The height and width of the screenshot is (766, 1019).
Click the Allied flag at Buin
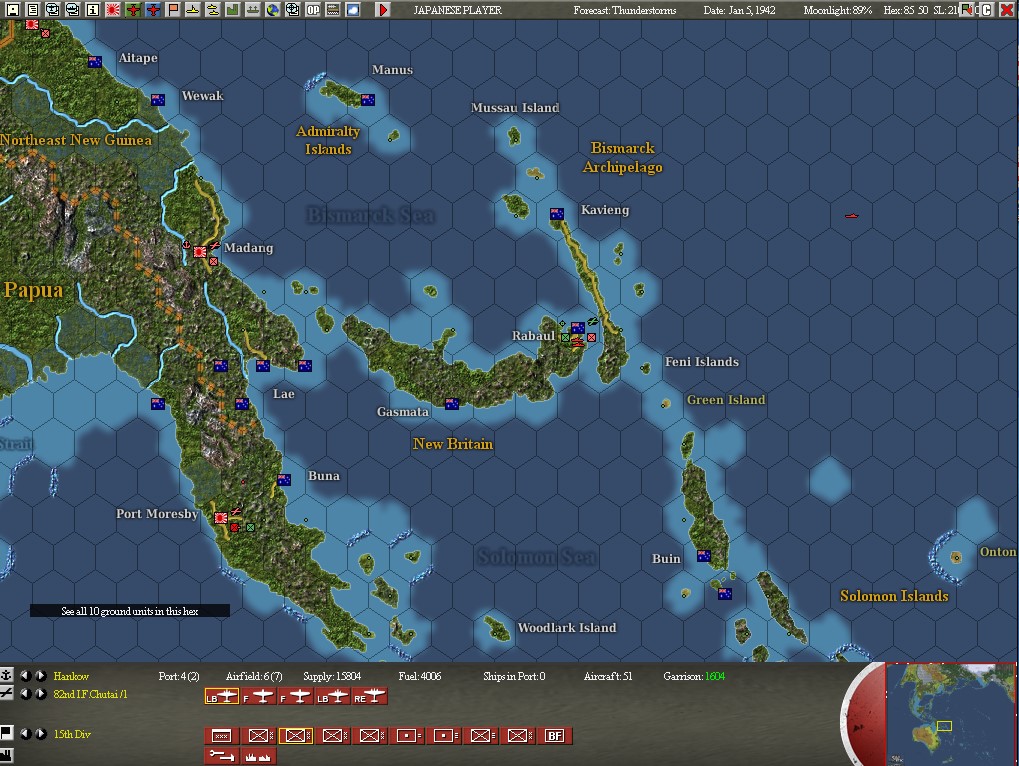[x=704, y=555]
